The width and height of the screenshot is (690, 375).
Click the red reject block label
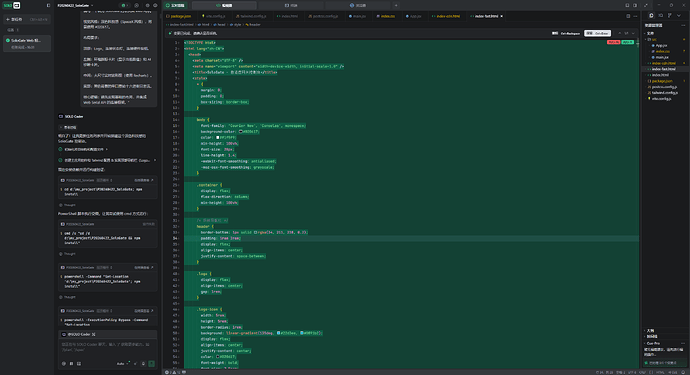point(613,42)
